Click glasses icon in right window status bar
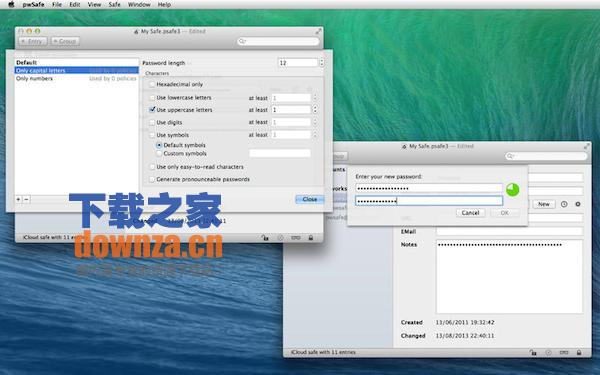Image resolution: width=600 pixels, height=375 pixels. (564, 352)
